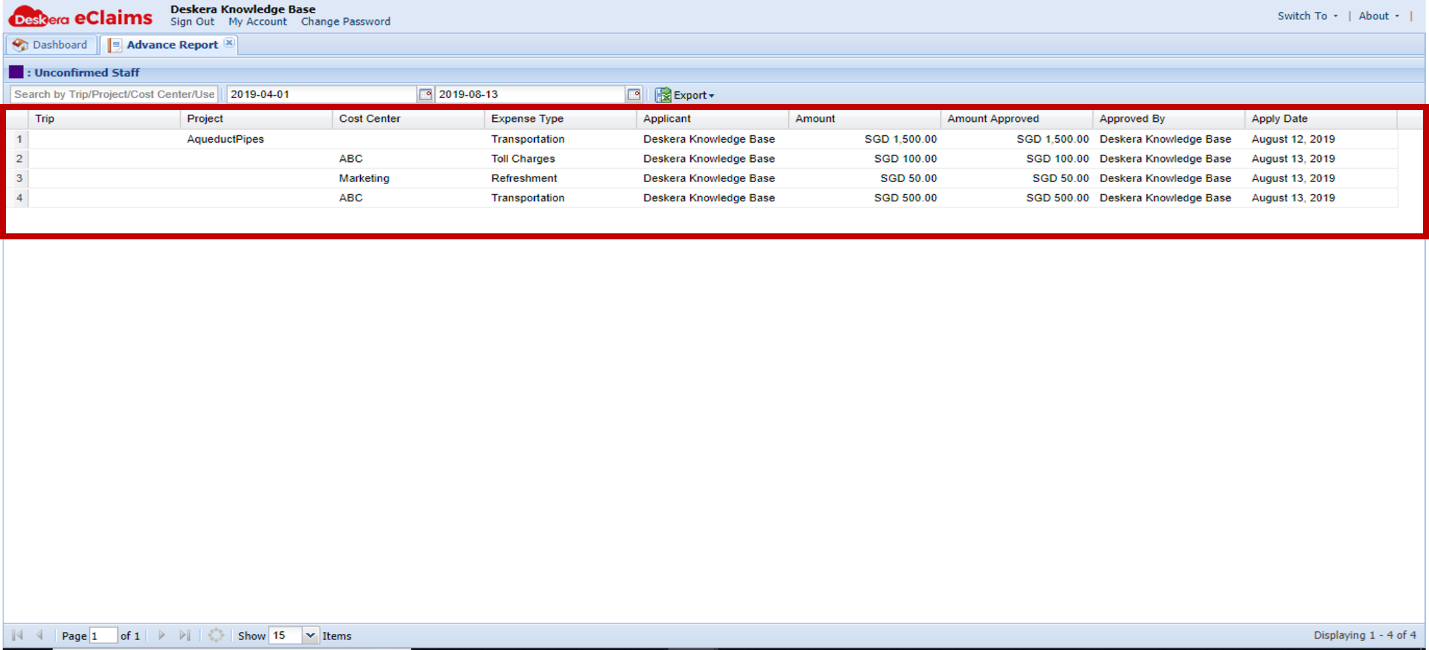The width and height of the screenshot is (1429, 650).
Task: Refresh the grid using paging refresh icon
Action: coord(216,635)
